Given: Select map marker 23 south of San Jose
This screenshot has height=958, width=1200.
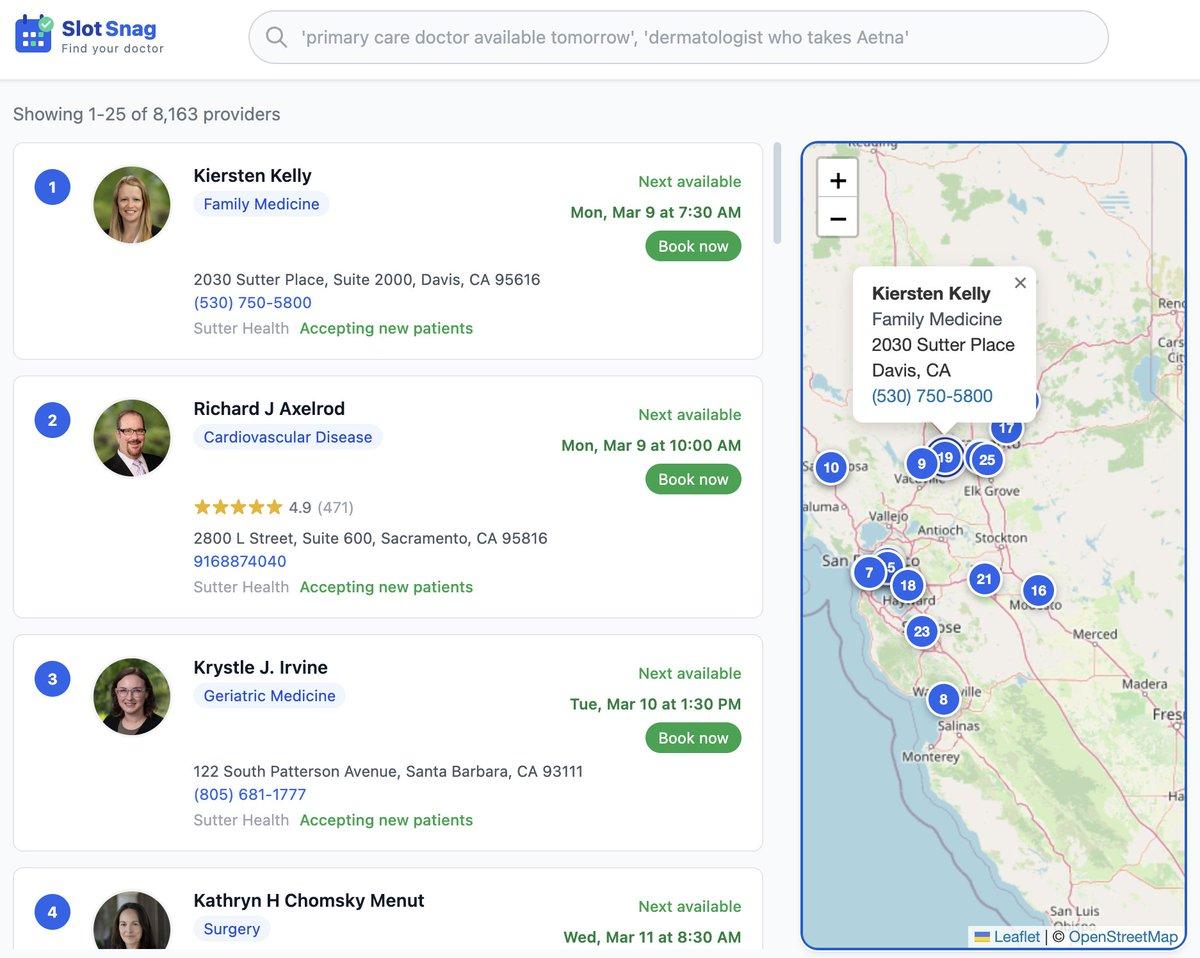Looking at the screenshot, I should coord(921,631).
